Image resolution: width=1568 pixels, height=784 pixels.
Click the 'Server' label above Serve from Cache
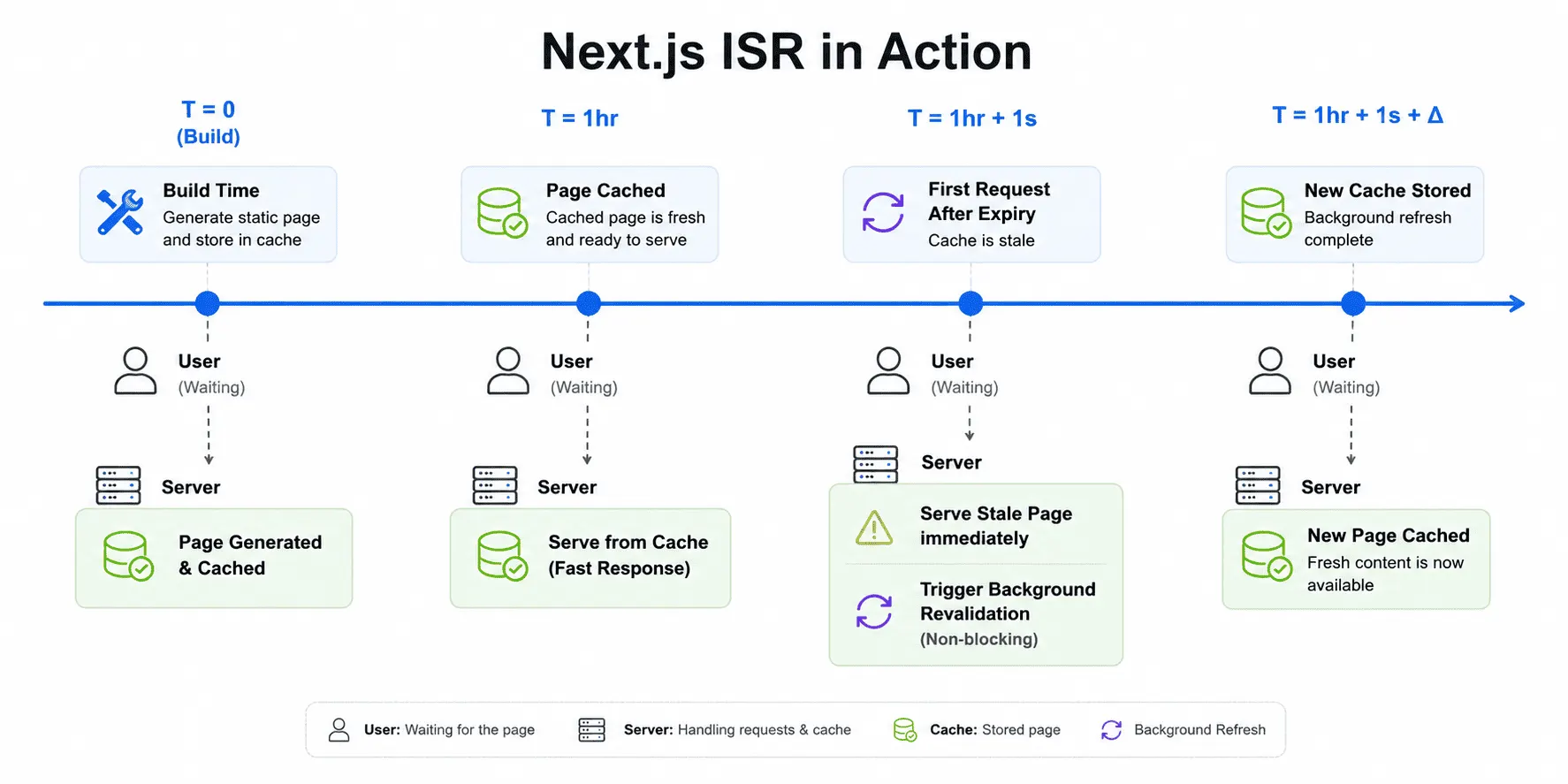click(567, 487)
